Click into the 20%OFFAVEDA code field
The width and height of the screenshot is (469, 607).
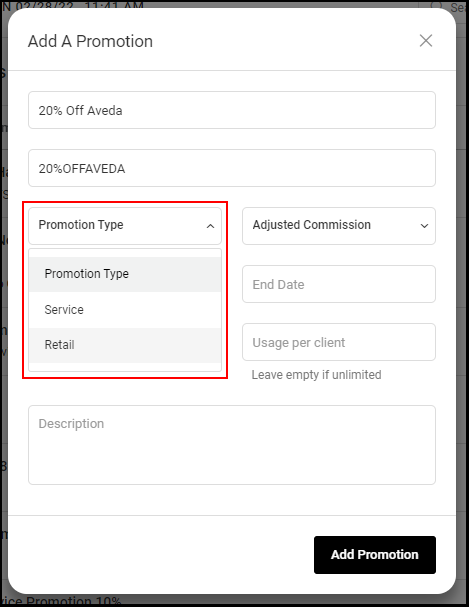coord(232,168)
